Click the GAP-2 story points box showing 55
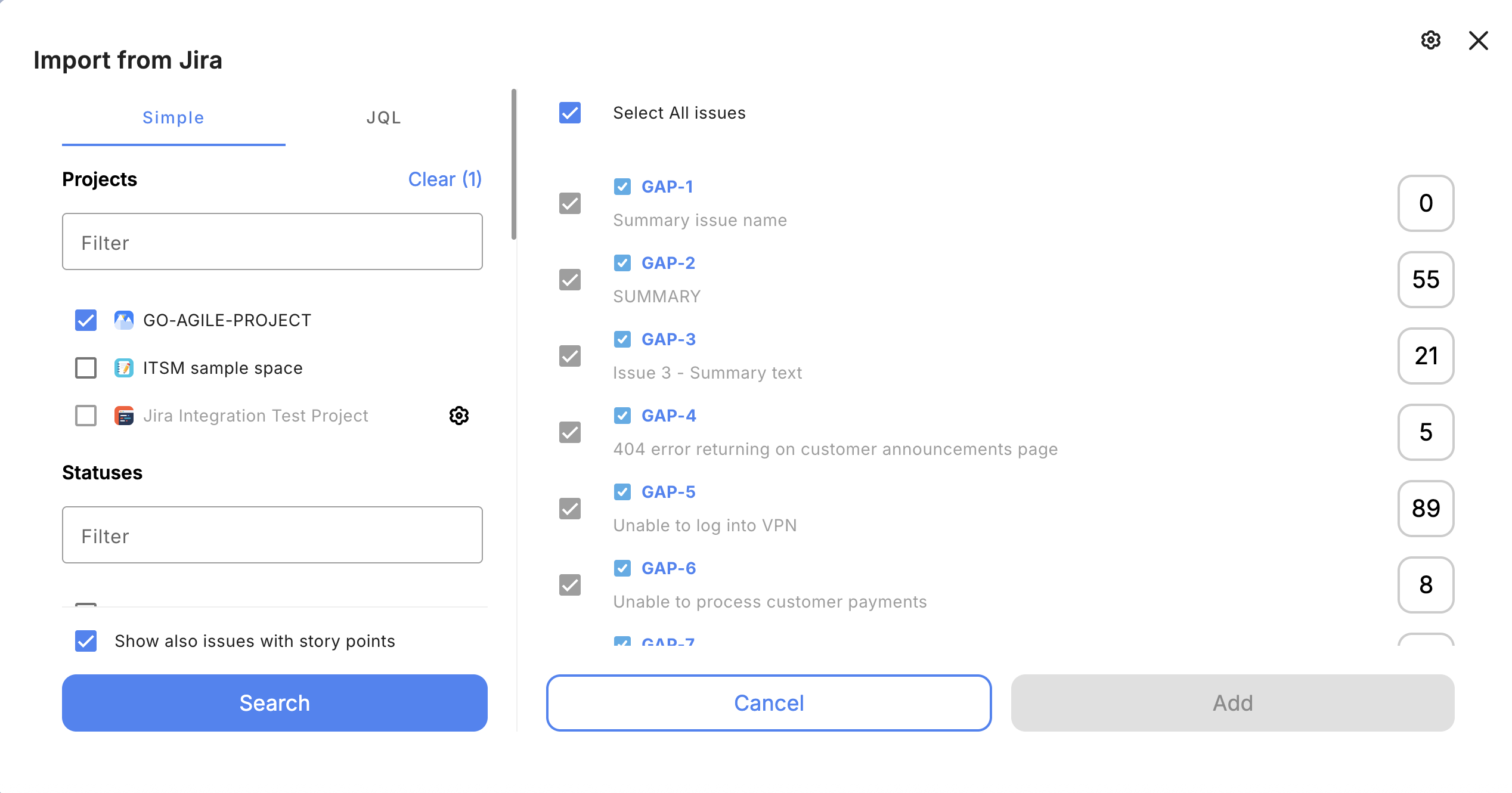 pos(1426,280)
